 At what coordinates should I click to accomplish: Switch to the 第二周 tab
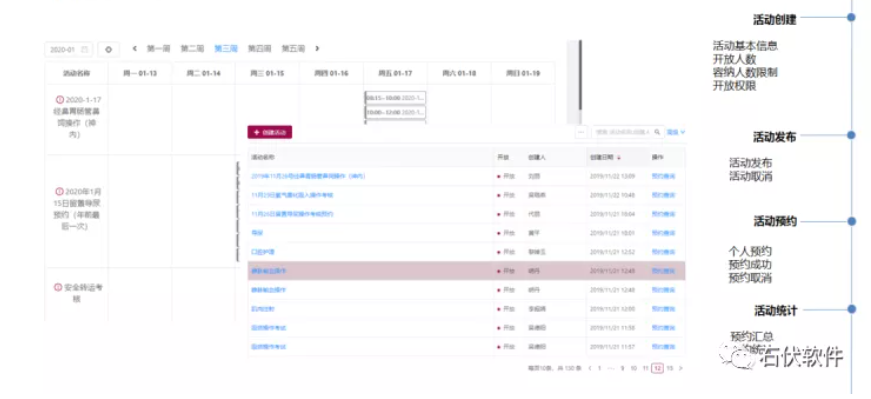192,49
